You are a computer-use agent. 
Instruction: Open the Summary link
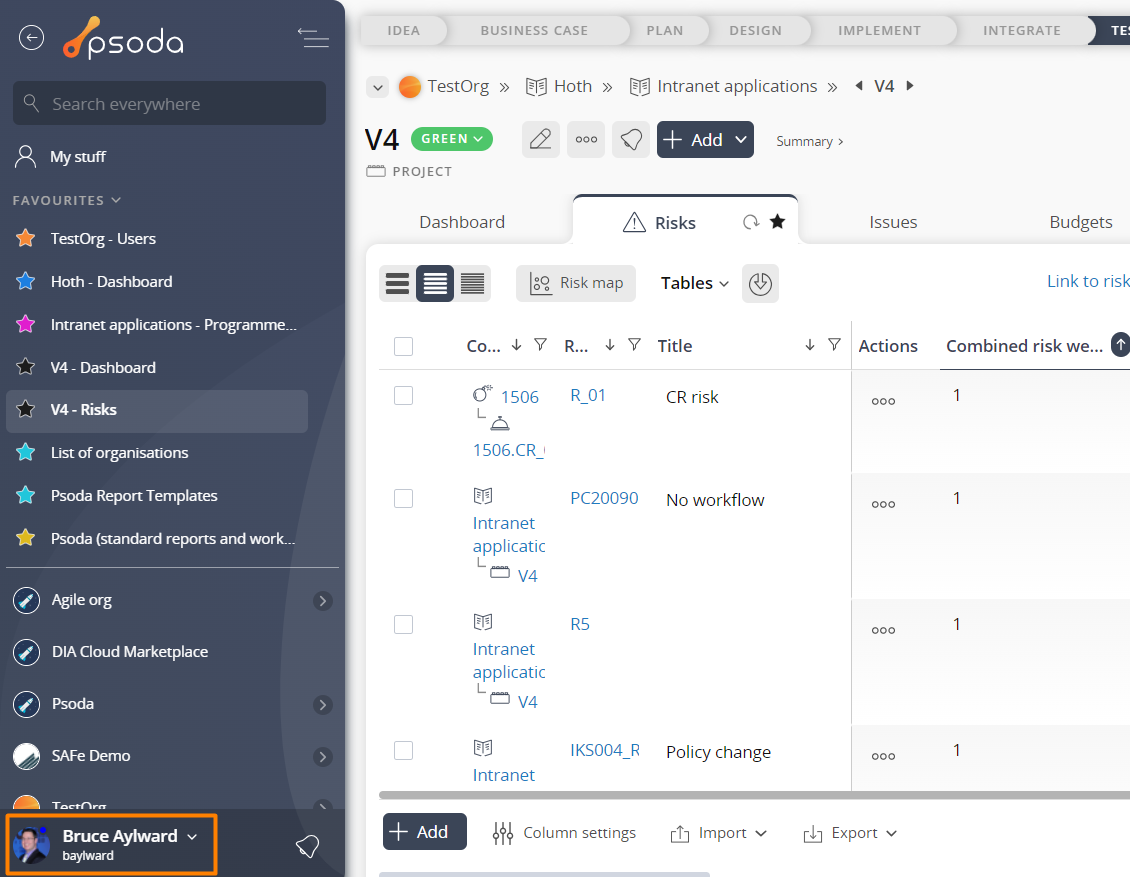809,141
